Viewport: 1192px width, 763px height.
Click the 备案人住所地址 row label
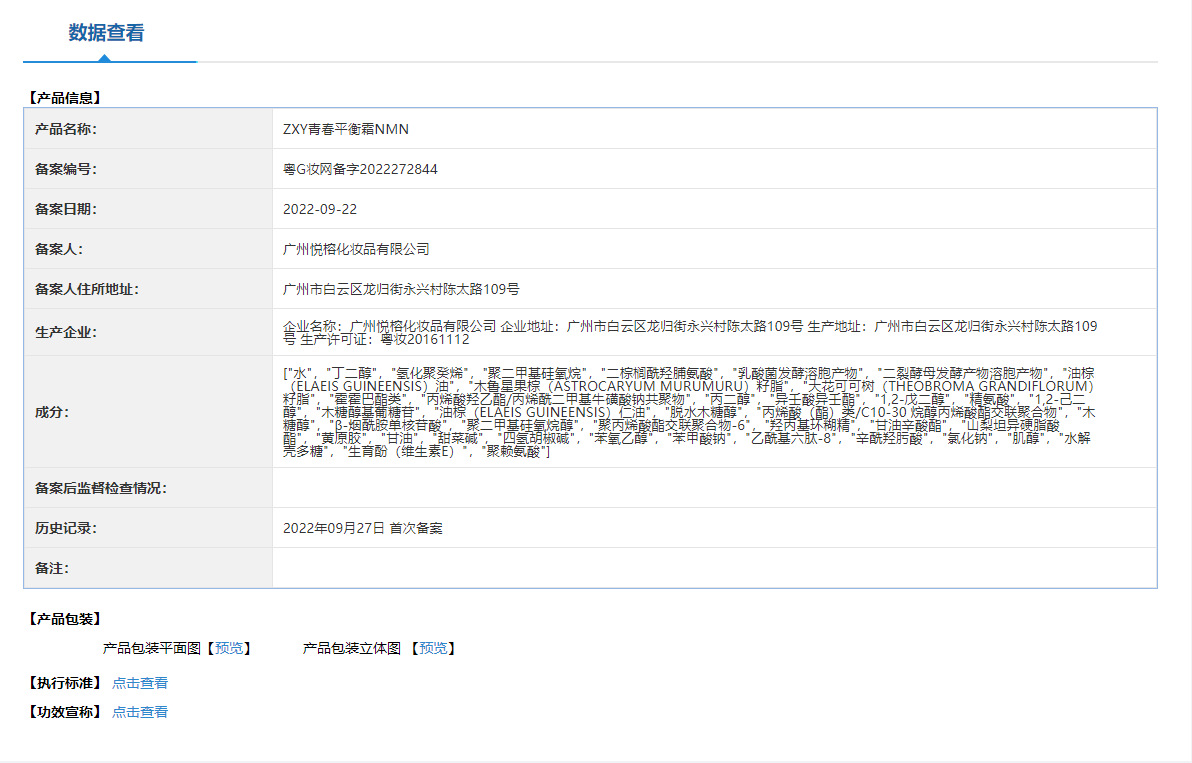point(87,289)
